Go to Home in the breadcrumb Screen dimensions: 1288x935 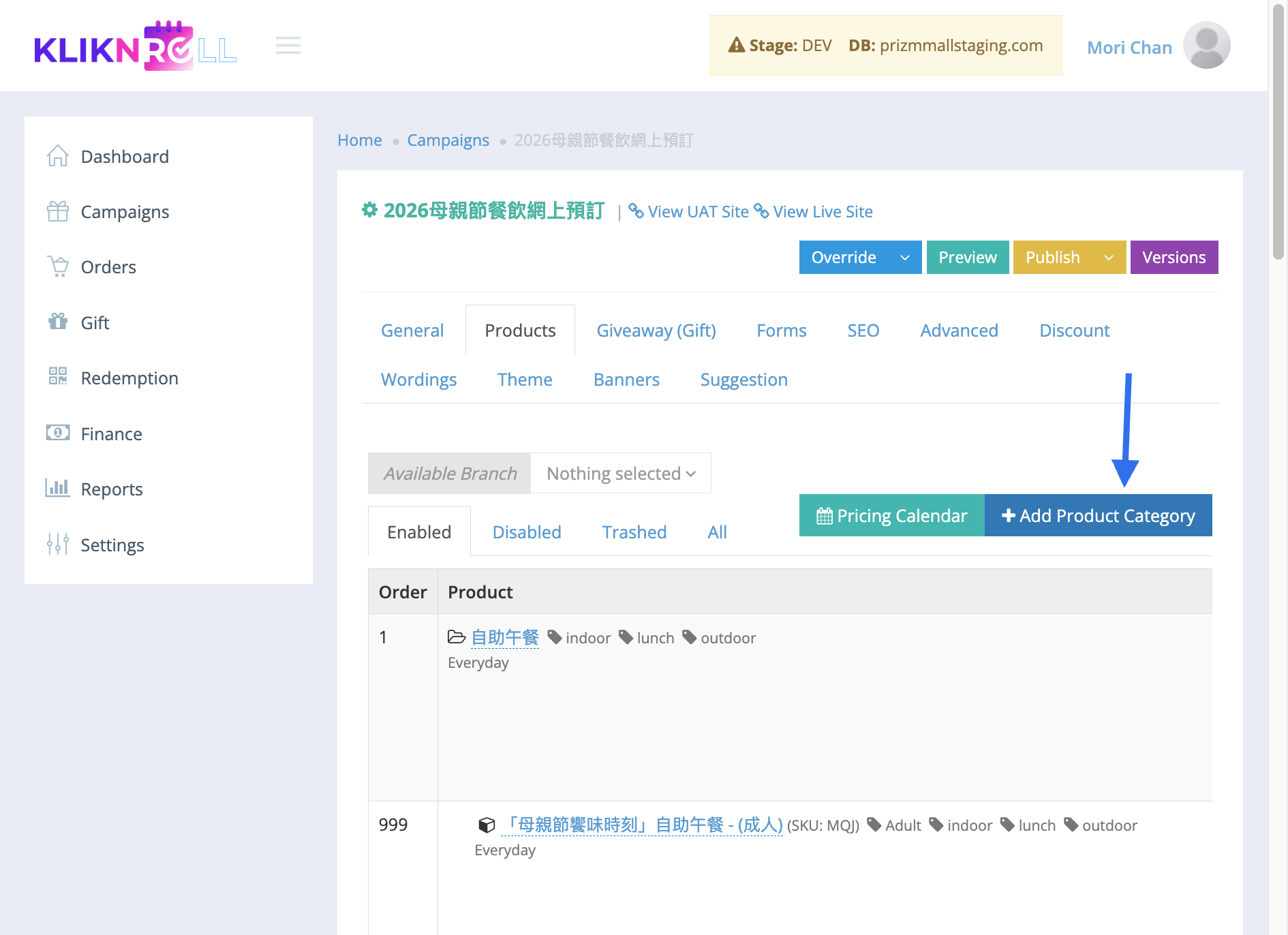pyautogui.click(x=360, y=140)
